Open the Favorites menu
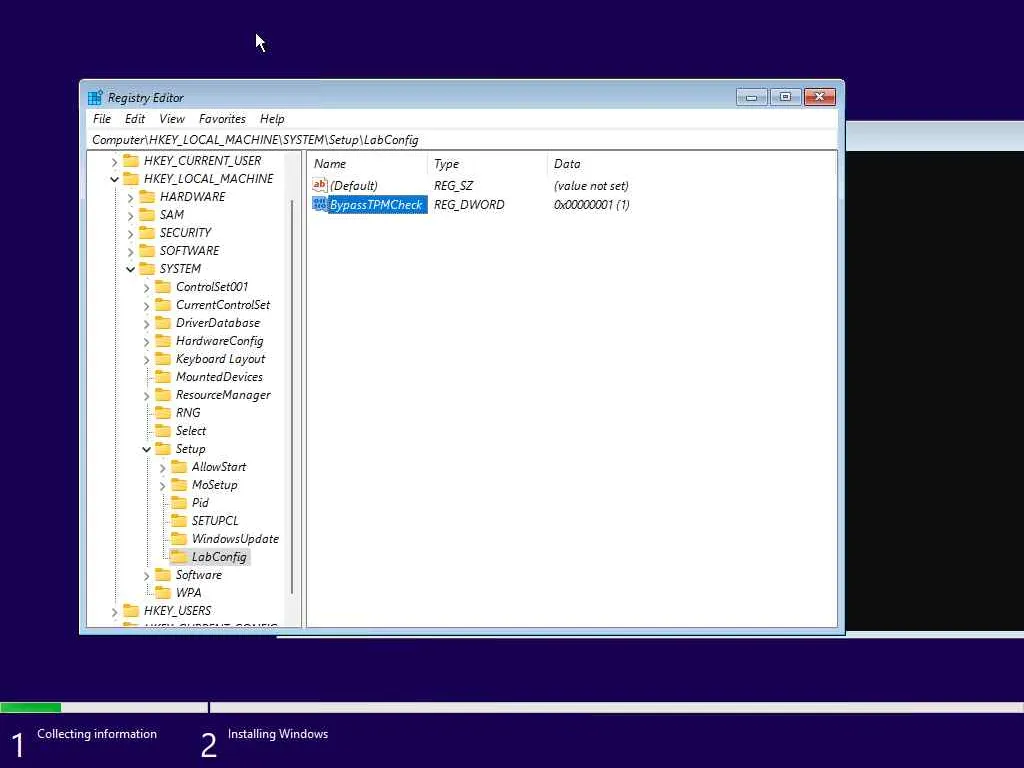This screenshot has width=1024, height=768. coord(222,119)
